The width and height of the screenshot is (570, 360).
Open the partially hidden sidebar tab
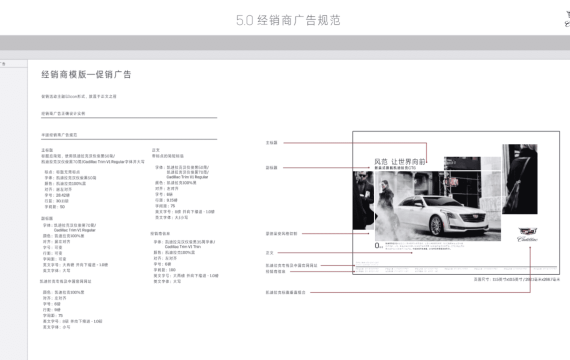(13, 64)
